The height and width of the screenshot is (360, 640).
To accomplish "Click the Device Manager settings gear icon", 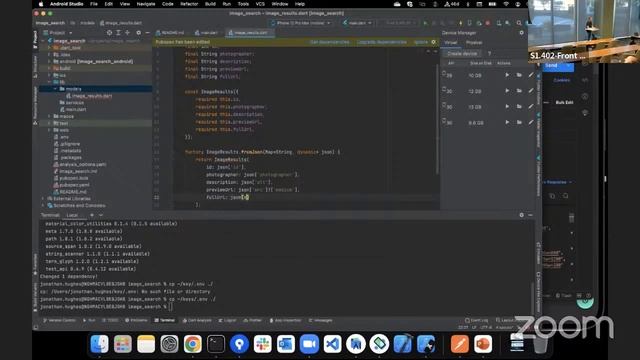I will 521,33.
